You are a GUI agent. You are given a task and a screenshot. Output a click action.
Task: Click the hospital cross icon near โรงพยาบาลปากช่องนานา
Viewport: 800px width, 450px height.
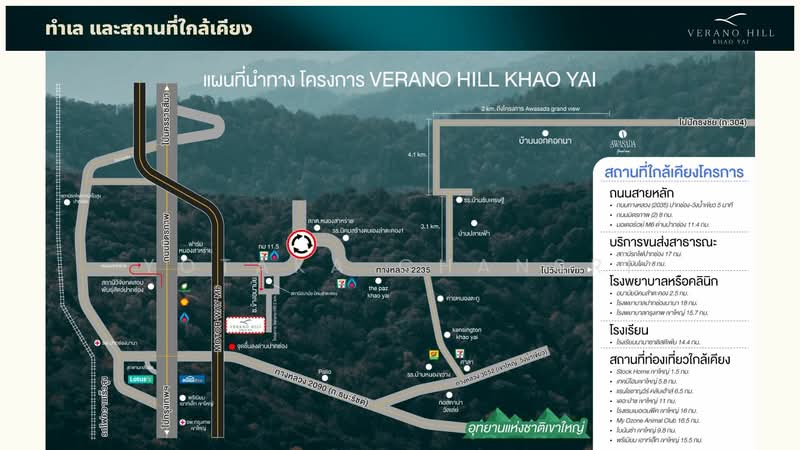[97, 343]
